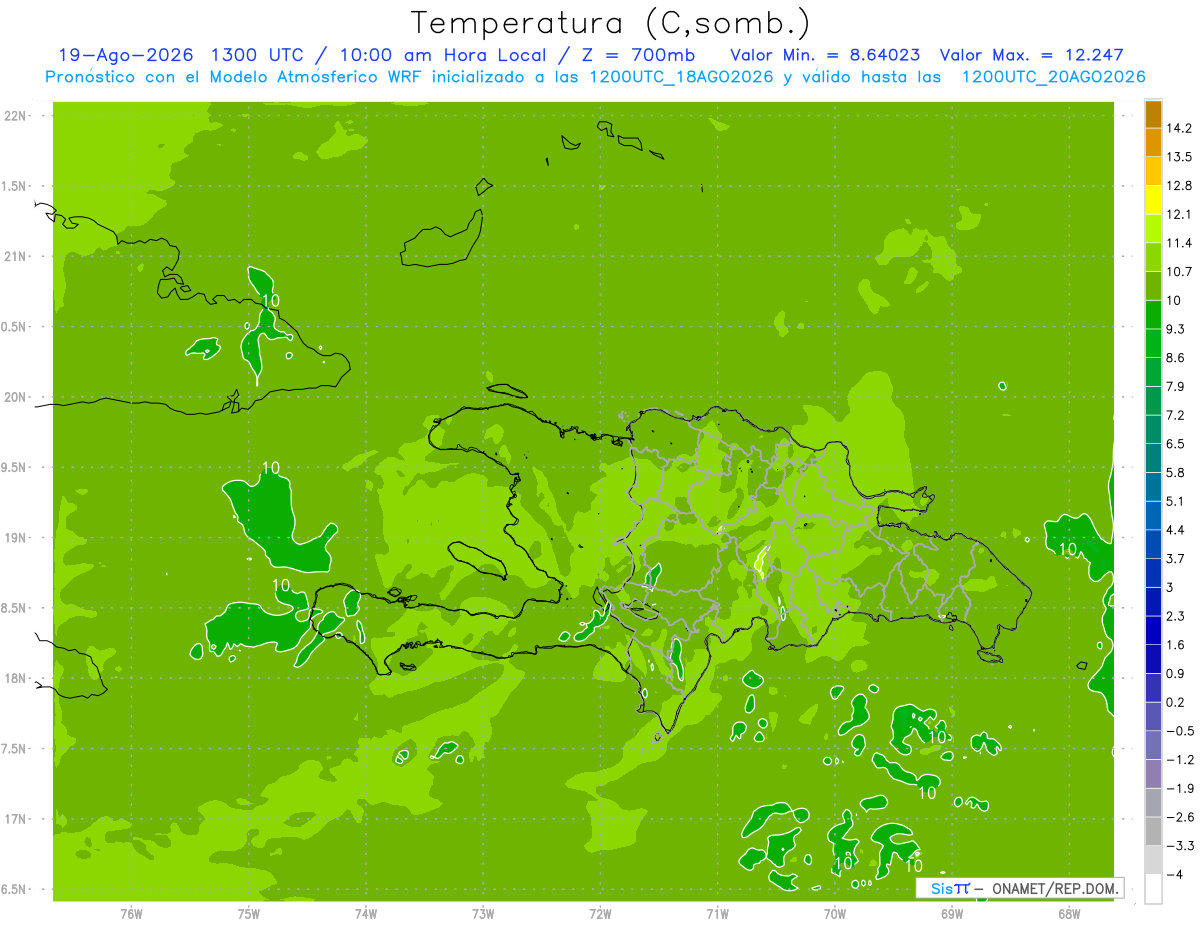Viewport: 1200px width, 927px height.
Task: Click the '68W' longitude label
Action: 1069,914
